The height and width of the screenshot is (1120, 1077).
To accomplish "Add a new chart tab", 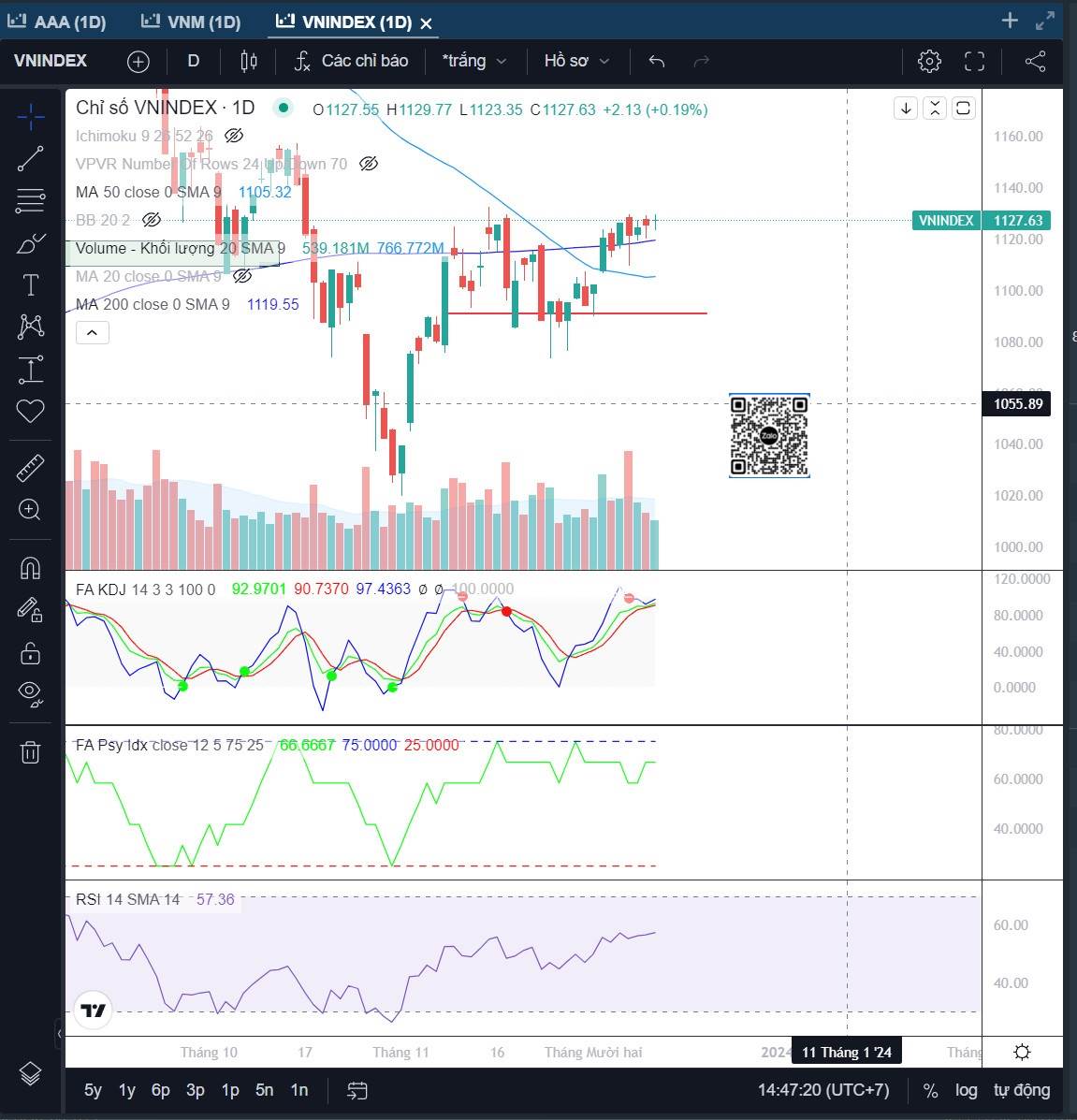I will coord(1010,21).
